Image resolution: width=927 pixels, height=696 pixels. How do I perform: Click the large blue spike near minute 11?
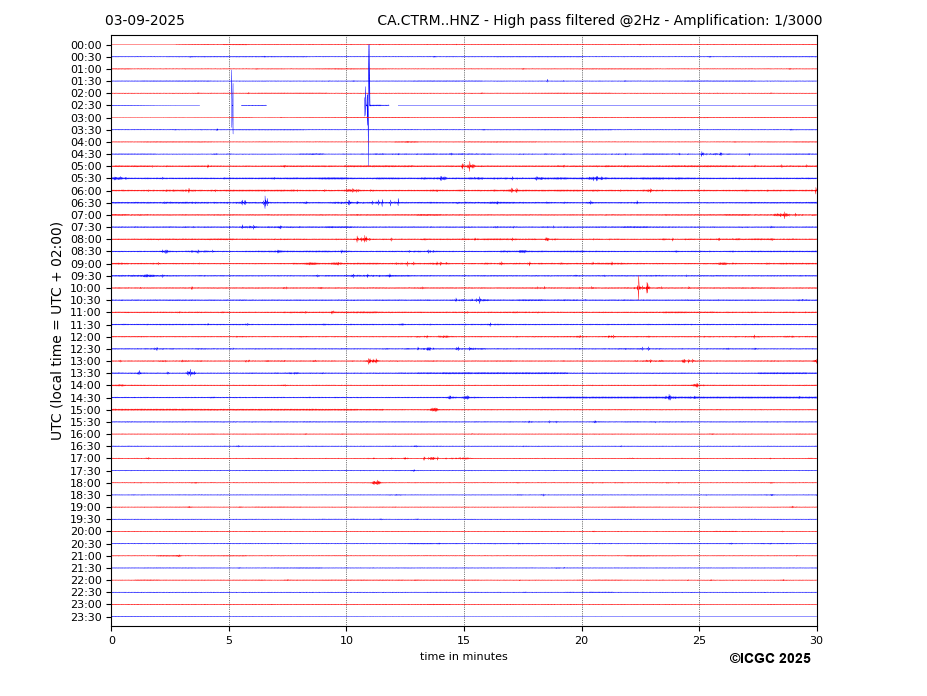tap(368, 105)
